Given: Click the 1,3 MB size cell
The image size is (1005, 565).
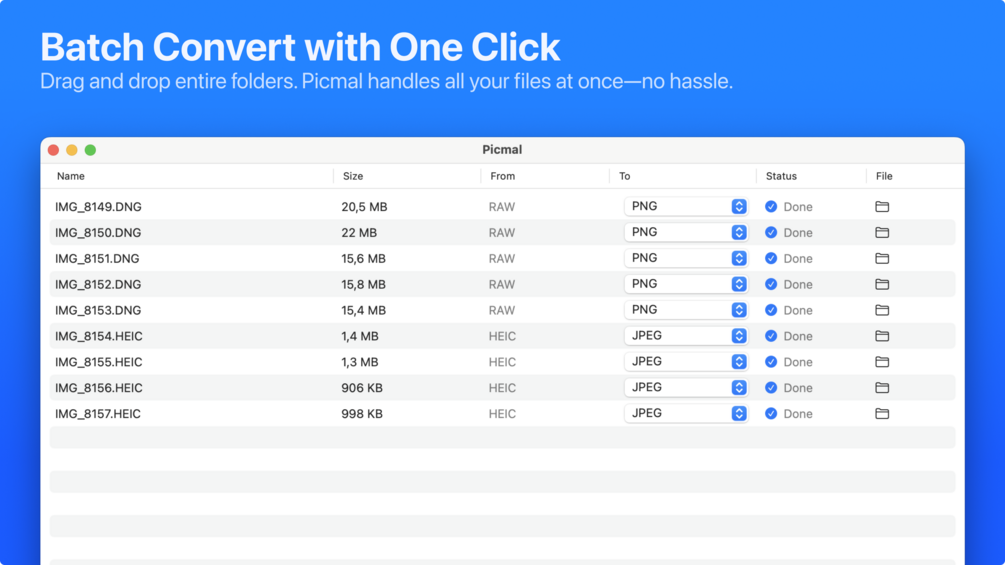Looking at the screenshot, I should tap(360, 362).
